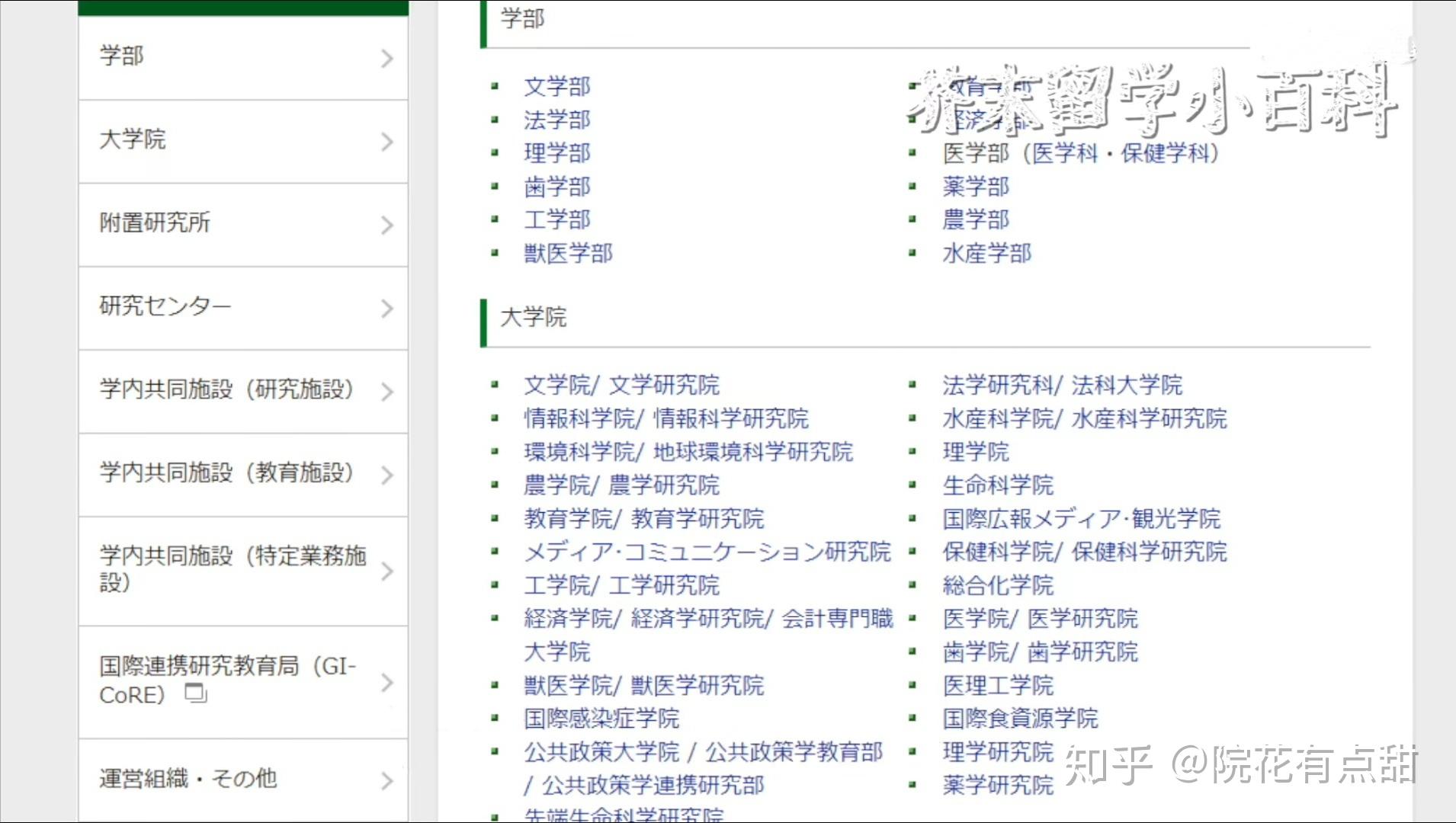1456x823 pixels.
Task: Open the 大学院 sidebar menu item
Action: pos(243,141)
